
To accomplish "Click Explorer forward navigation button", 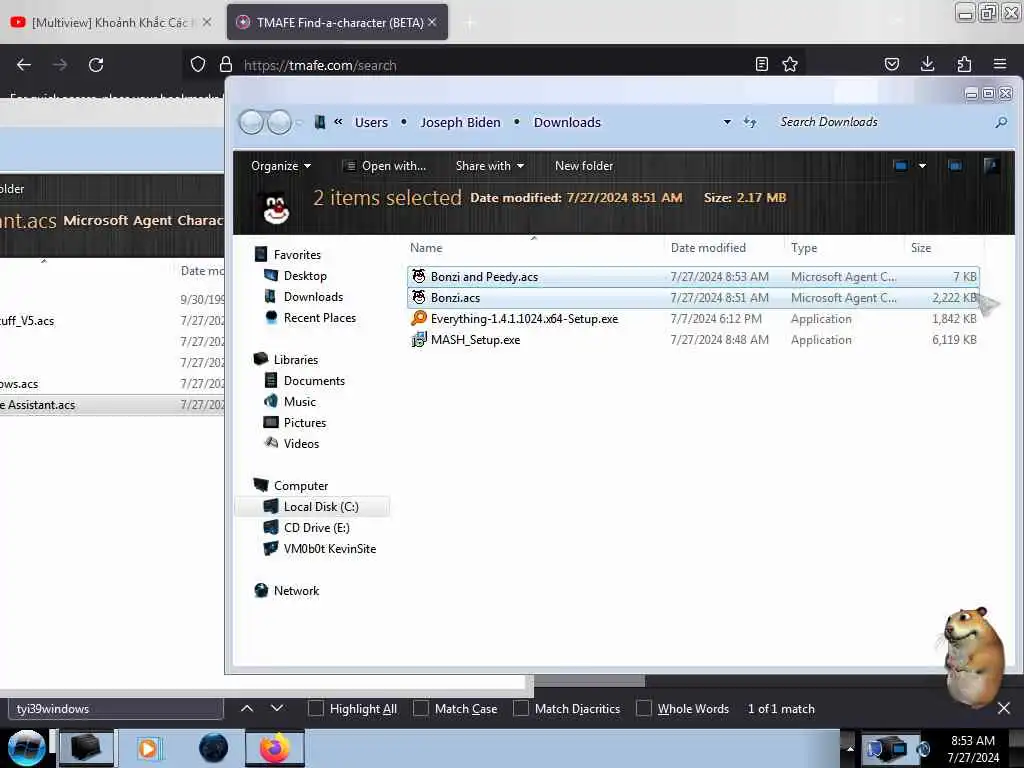I will (x=280, y=122).
